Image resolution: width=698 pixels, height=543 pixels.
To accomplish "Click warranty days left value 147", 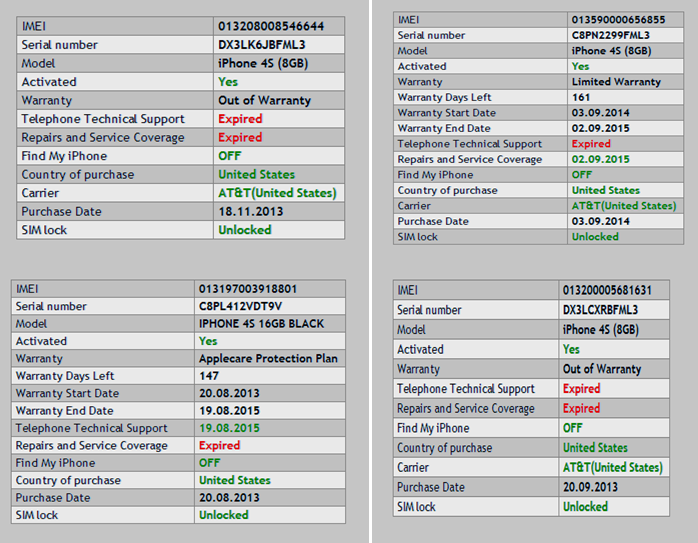I will click(209, 376).
